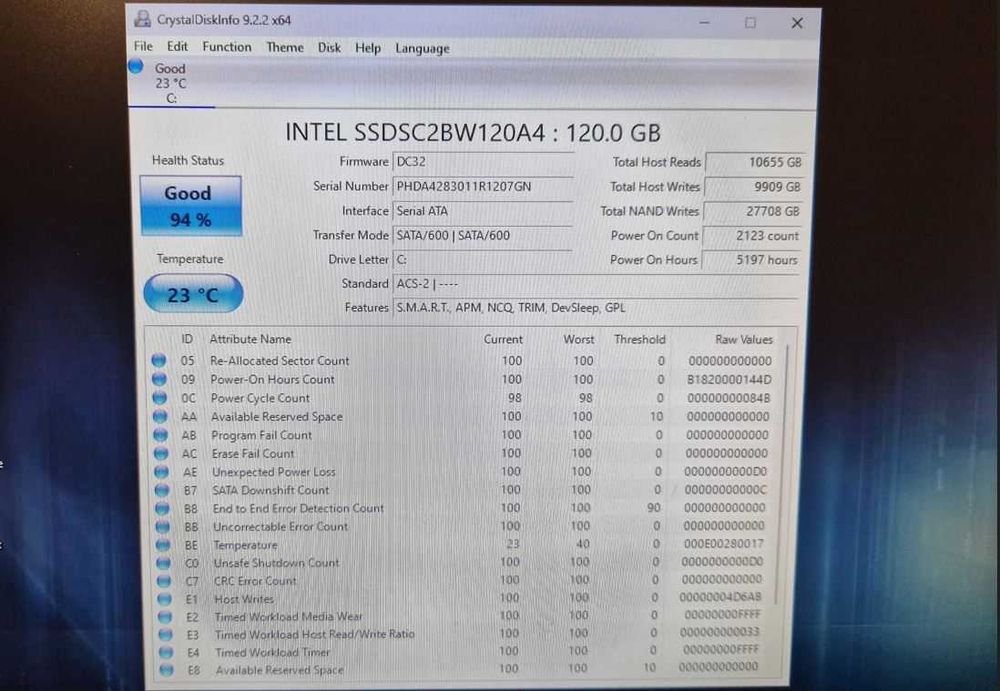This screenshot has width=1000, height=691.
Task: Click the Good 94 % health status button
Action: coord(191,206)
